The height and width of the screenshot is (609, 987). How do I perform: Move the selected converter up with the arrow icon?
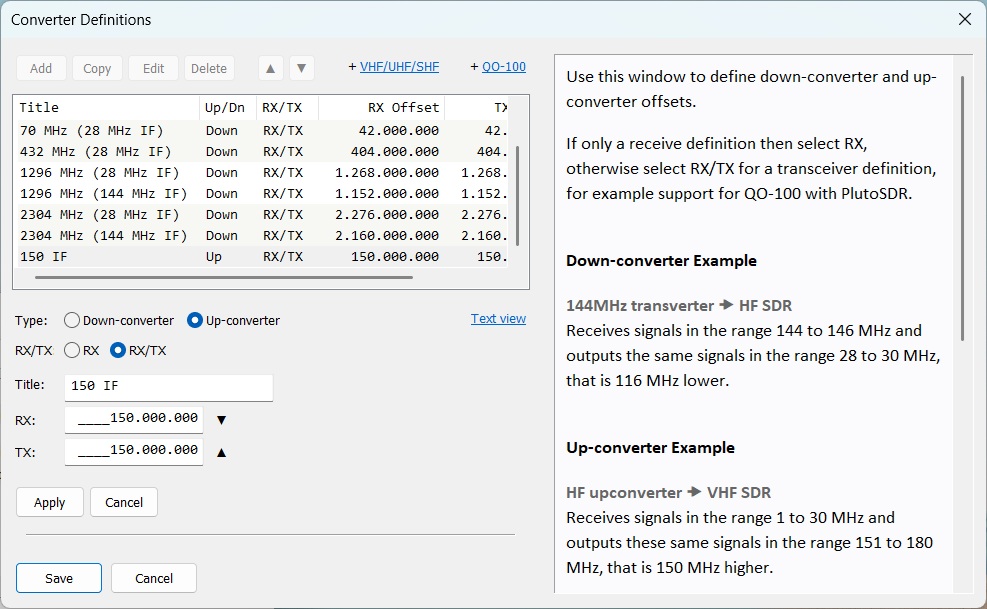pyautogui.click(x=269, y=67)
